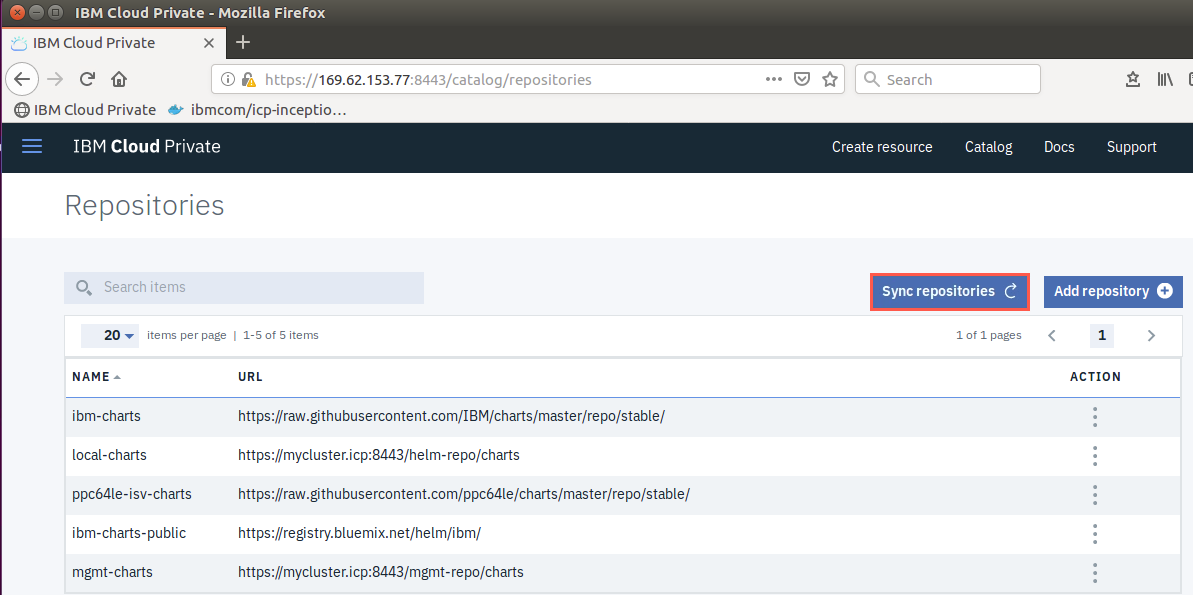This screenshot has height=595, width=1193.
Task: Reload the page with the refresh icon
Action: click(87, 79)
